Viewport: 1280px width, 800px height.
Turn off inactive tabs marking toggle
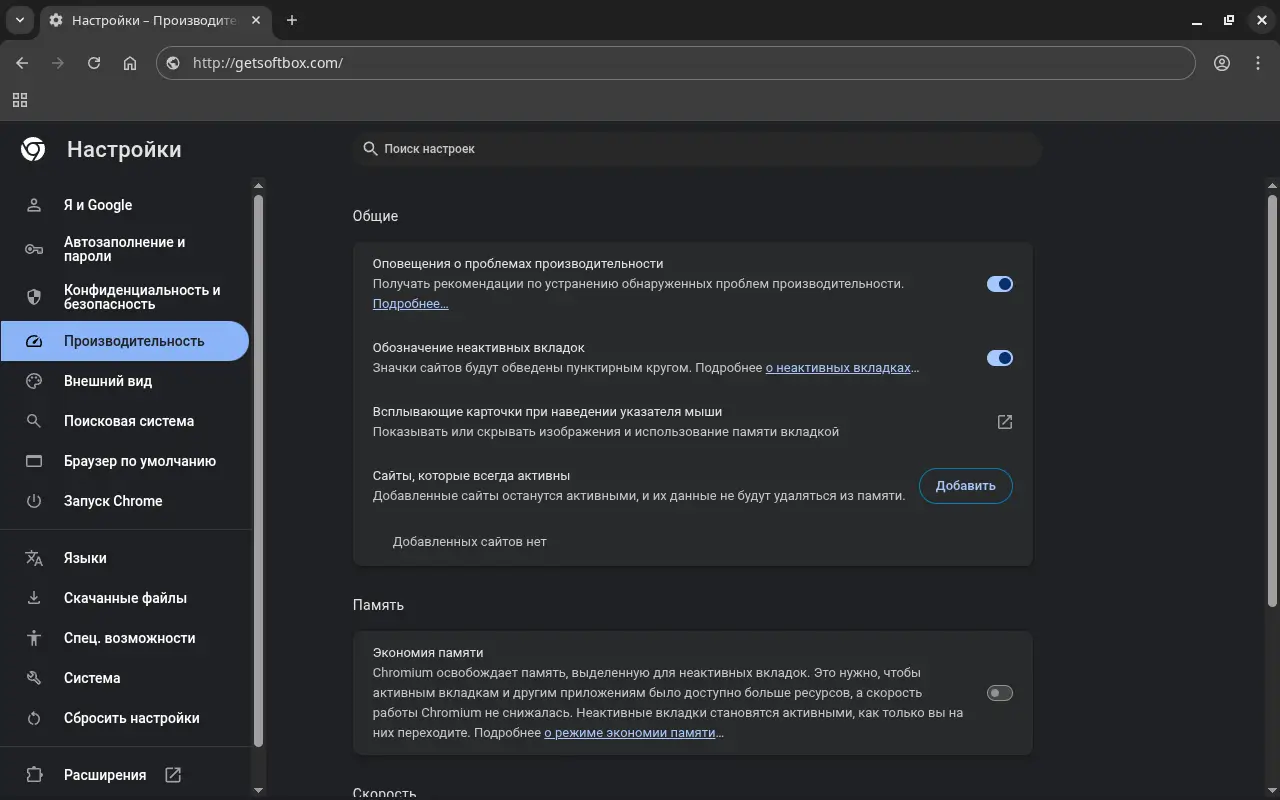[x=999, y=358]
